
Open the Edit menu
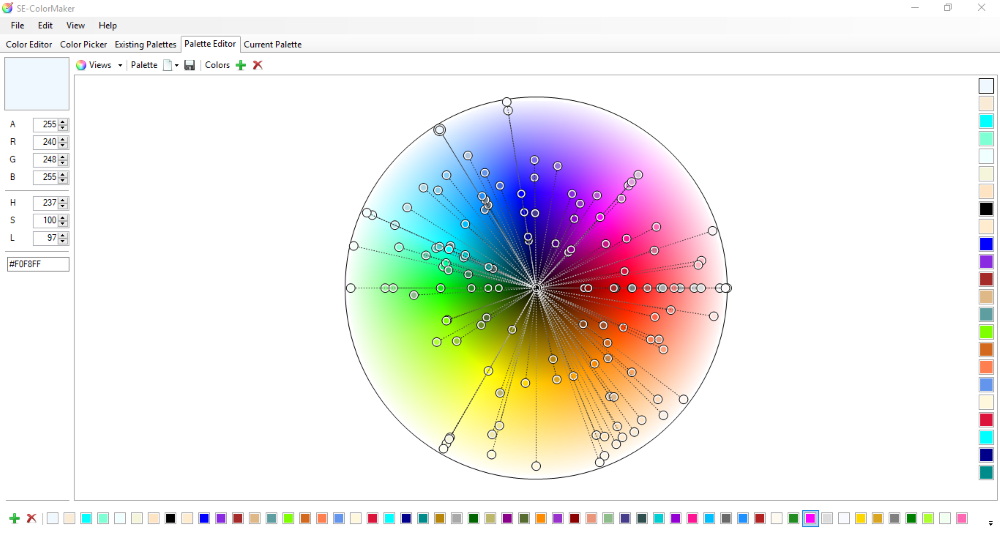pyautogui.click(x=45, y=26)
